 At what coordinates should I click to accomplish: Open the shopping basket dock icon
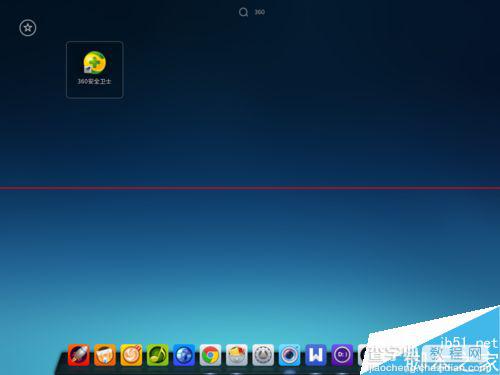236,355
